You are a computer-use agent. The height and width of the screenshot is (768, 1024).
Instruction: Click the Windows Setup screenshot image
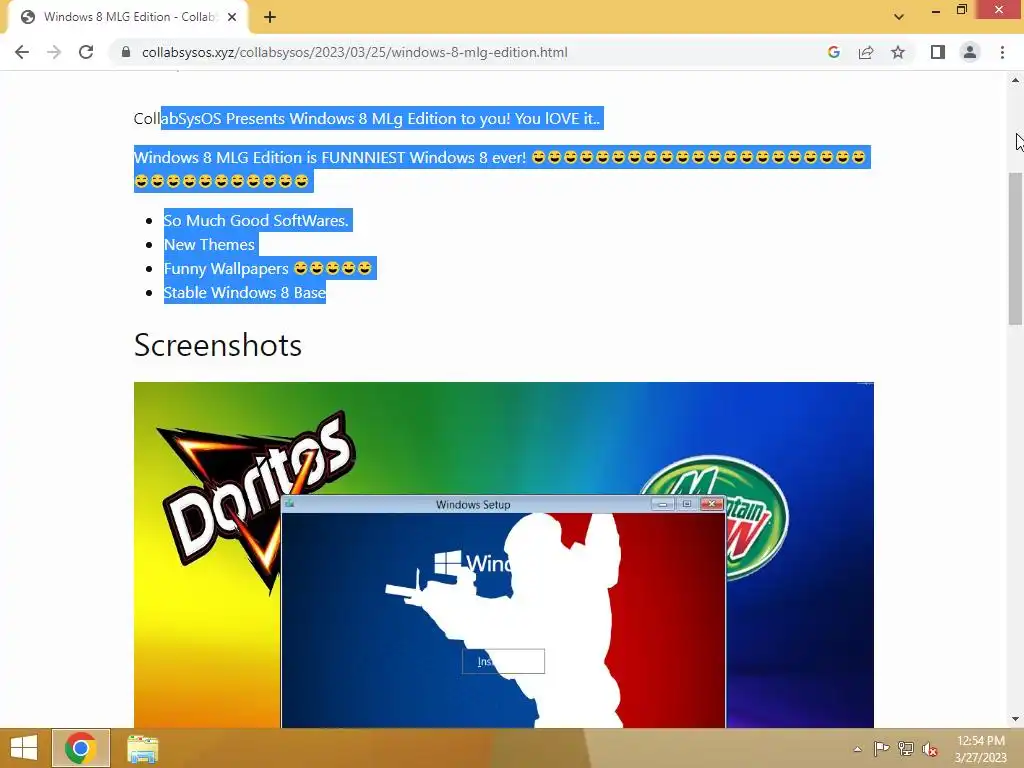coord(504,554)
